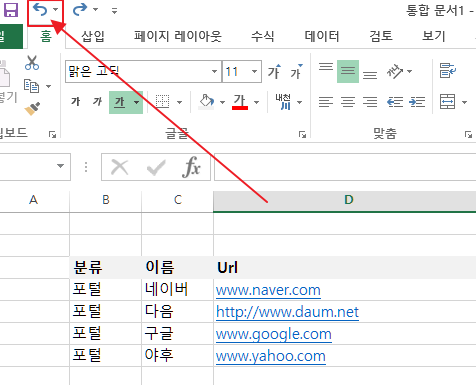Toggle left text alignment
This screenshot has width=476, height=385.
point(326,102)
